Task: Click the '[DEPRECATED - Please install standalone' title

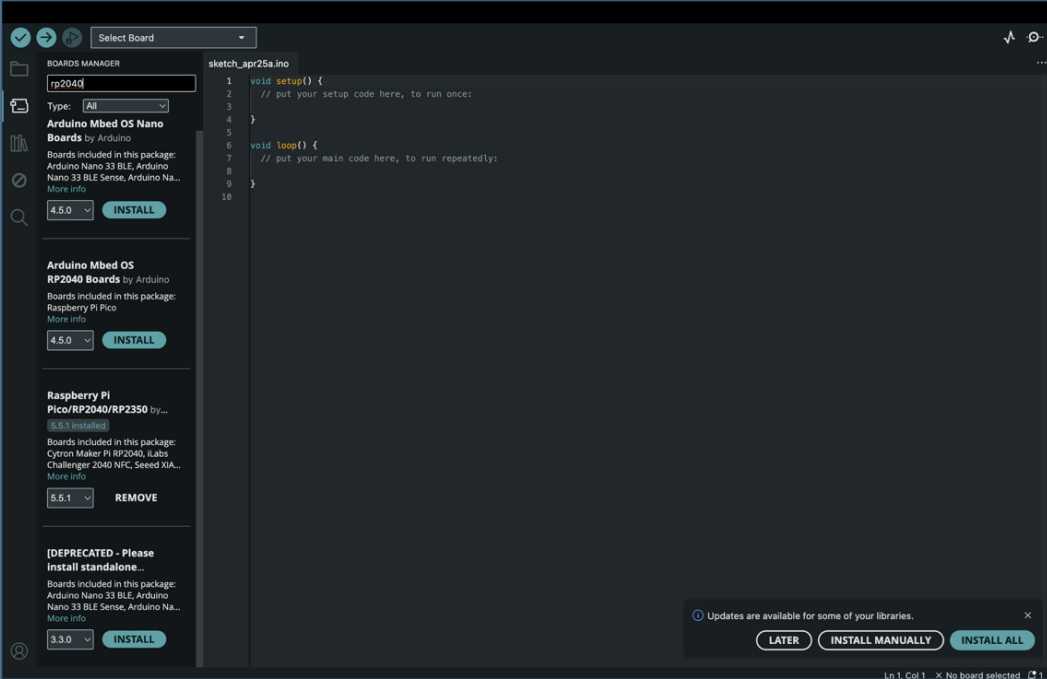Action: [x=100, y=559]
